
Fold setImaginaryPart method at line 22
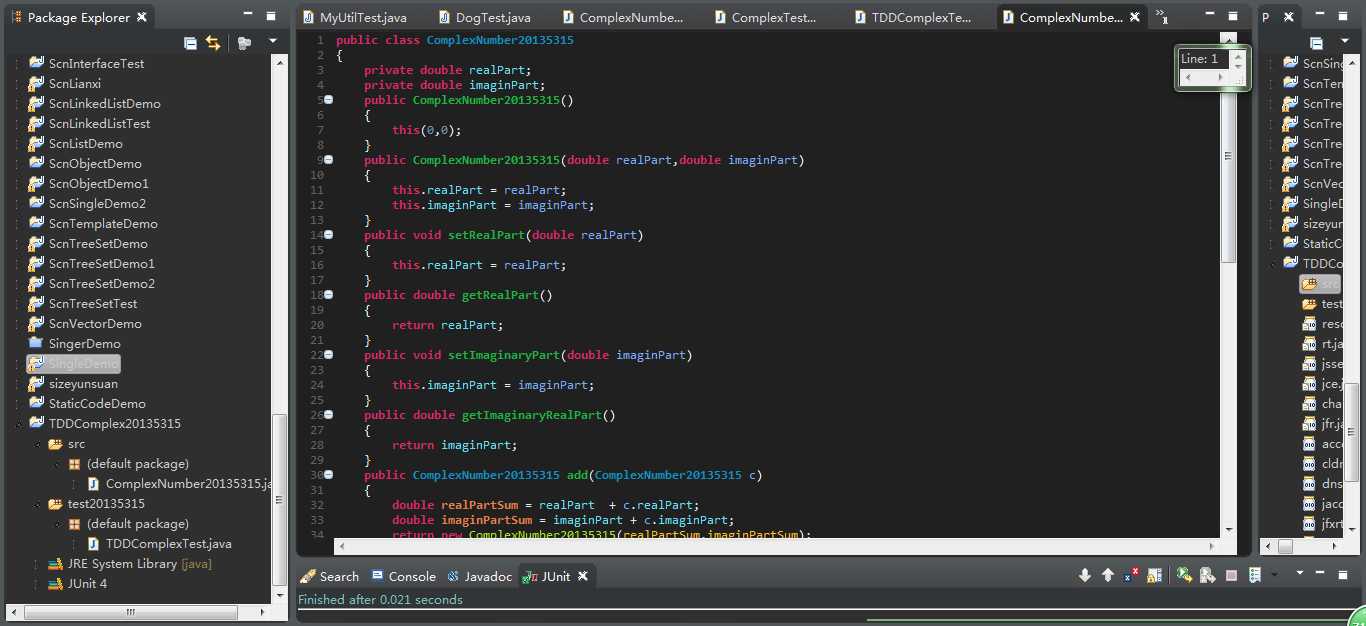click(x=329, y=355)
